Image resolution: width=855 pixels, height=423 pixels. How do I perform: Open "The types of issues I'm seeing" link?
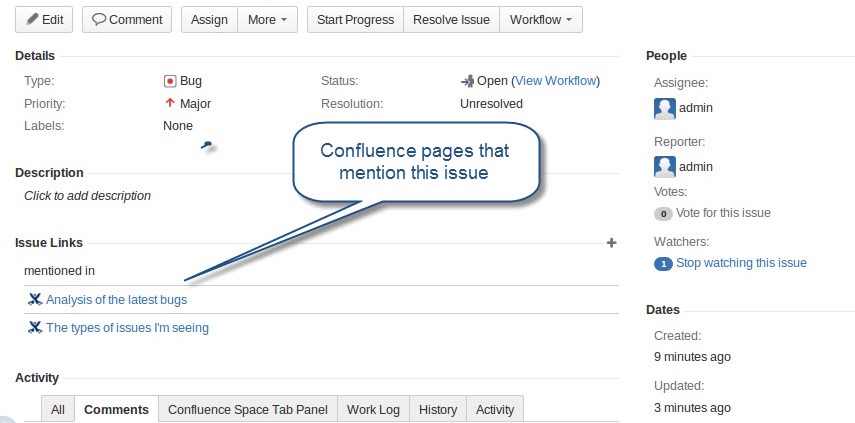[x=127, y=327]
